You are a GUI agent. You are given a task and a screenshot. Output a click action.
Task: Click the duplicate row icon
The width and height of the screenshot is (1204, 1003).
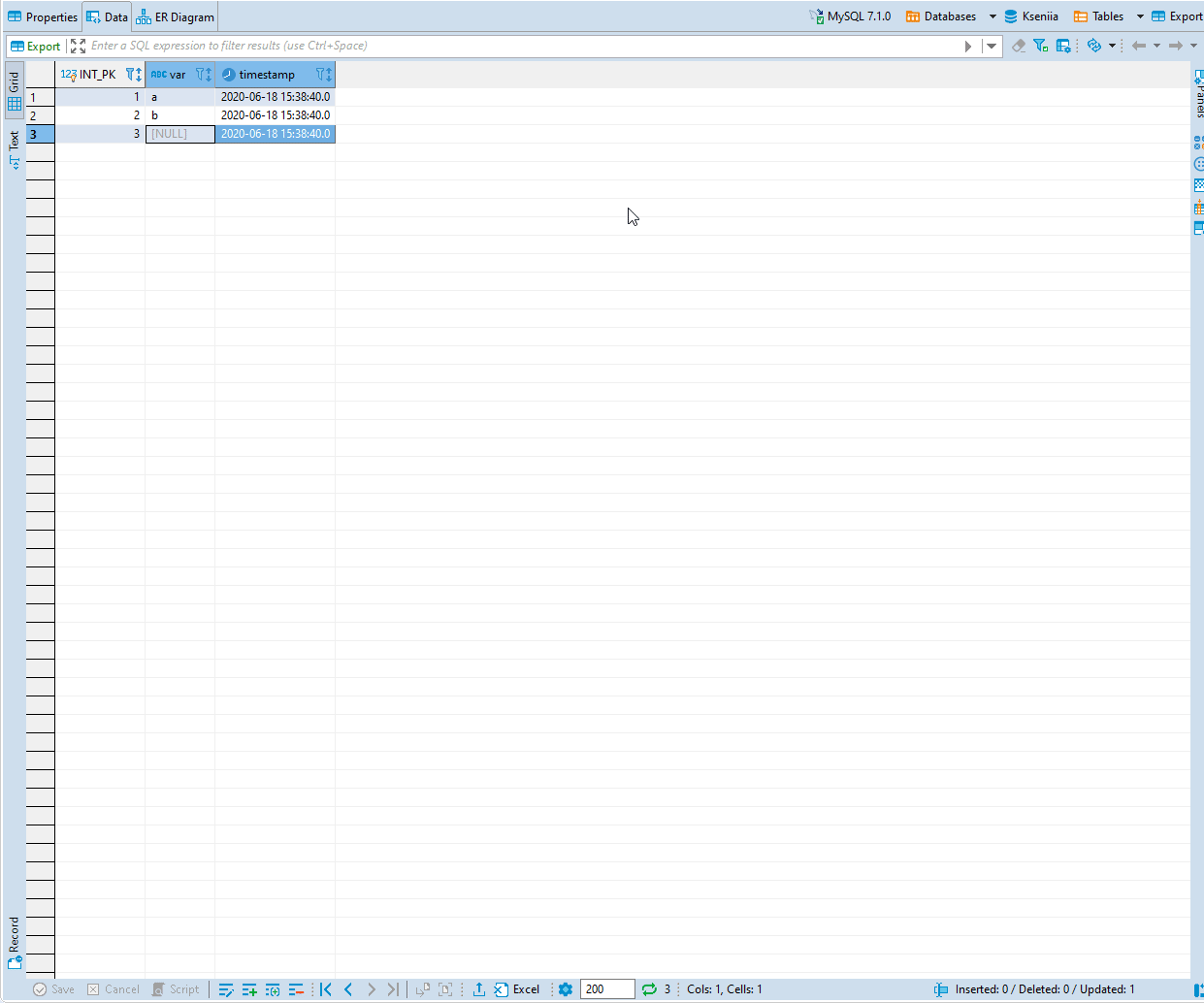click(x=273, y=989)
